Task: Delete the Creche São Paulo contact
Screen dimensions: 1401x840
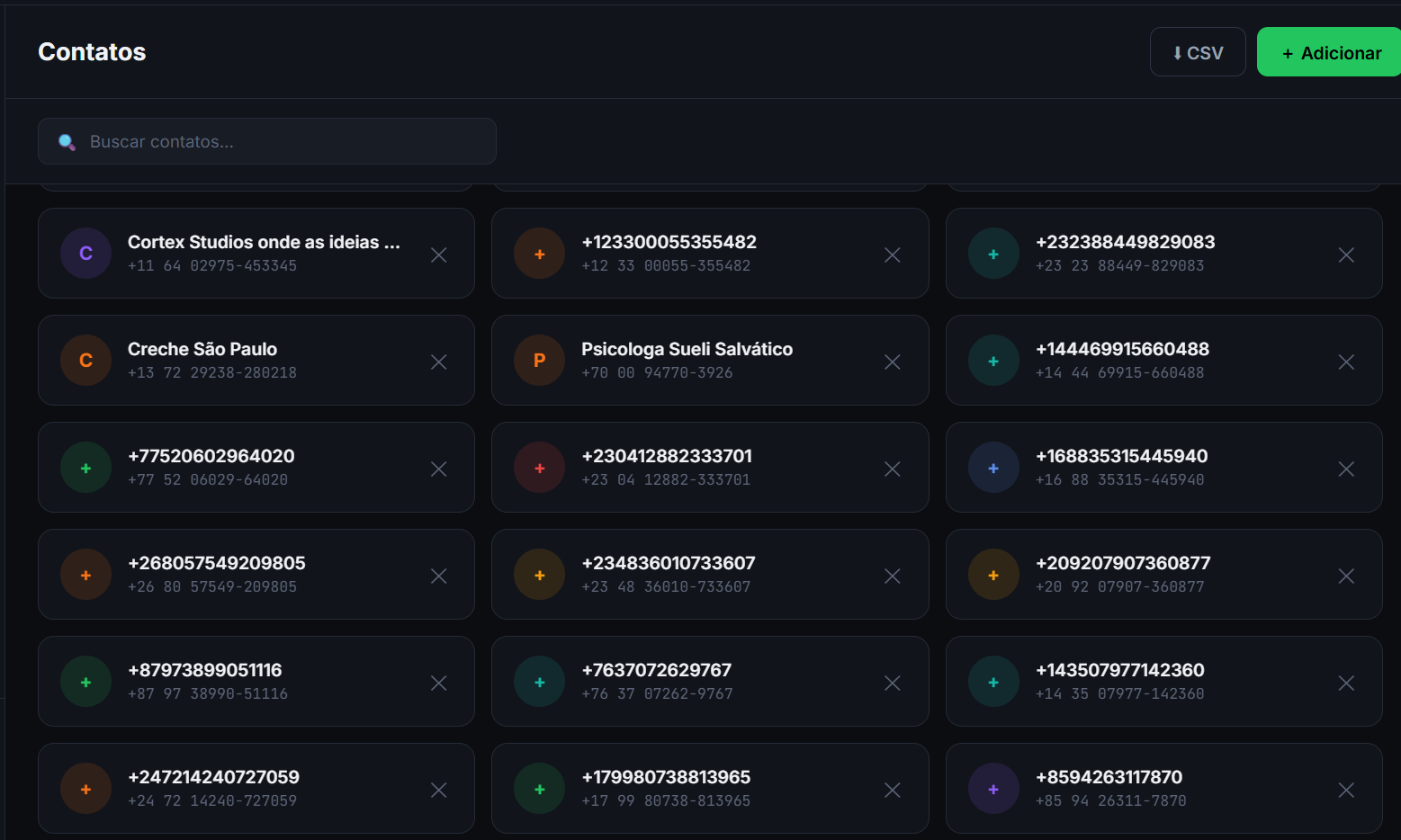Action: tap(439, 362)
